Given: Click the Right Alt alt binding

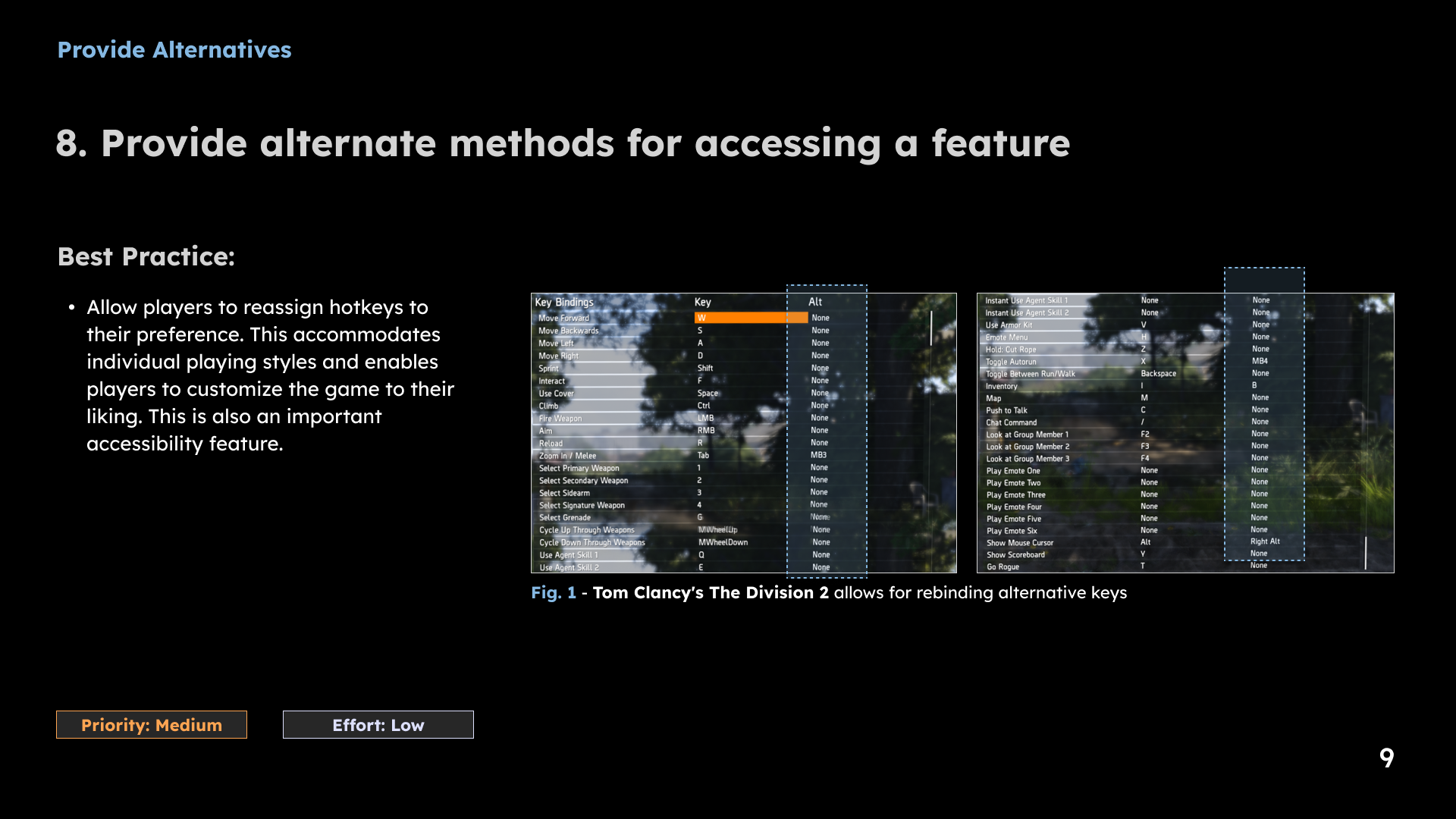Looking at the screenshot, I should coord(1265,541).
